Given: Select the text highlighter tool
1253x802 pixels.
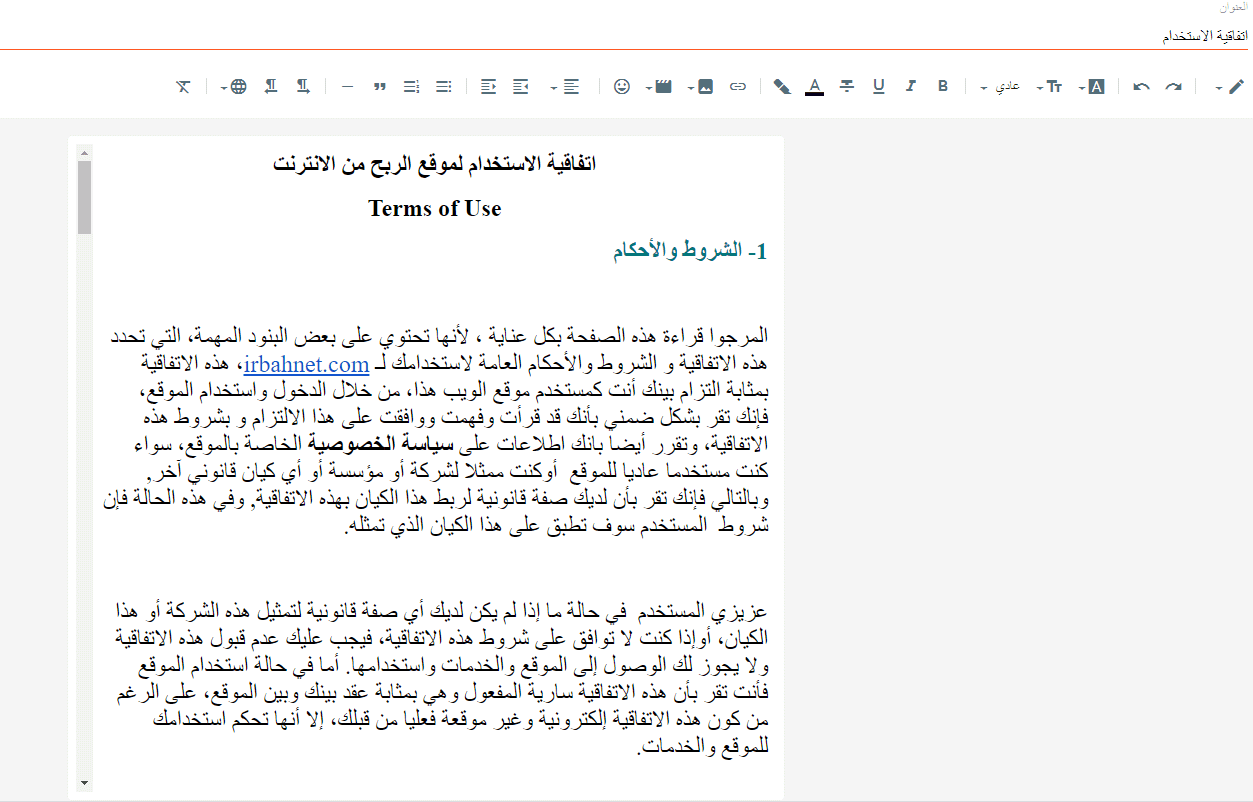Looking at the screenshot, I should pos(781,86).
